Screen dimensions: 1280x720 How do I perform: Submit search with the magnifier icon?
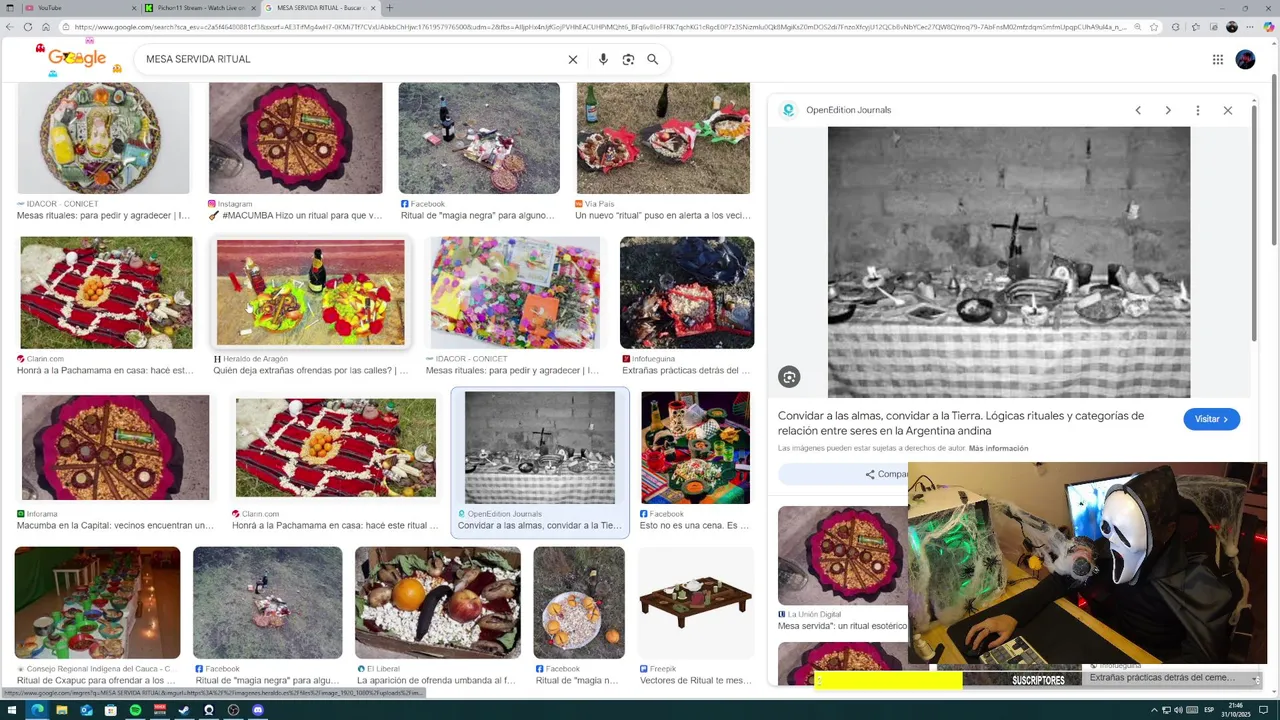pos(652,59)
